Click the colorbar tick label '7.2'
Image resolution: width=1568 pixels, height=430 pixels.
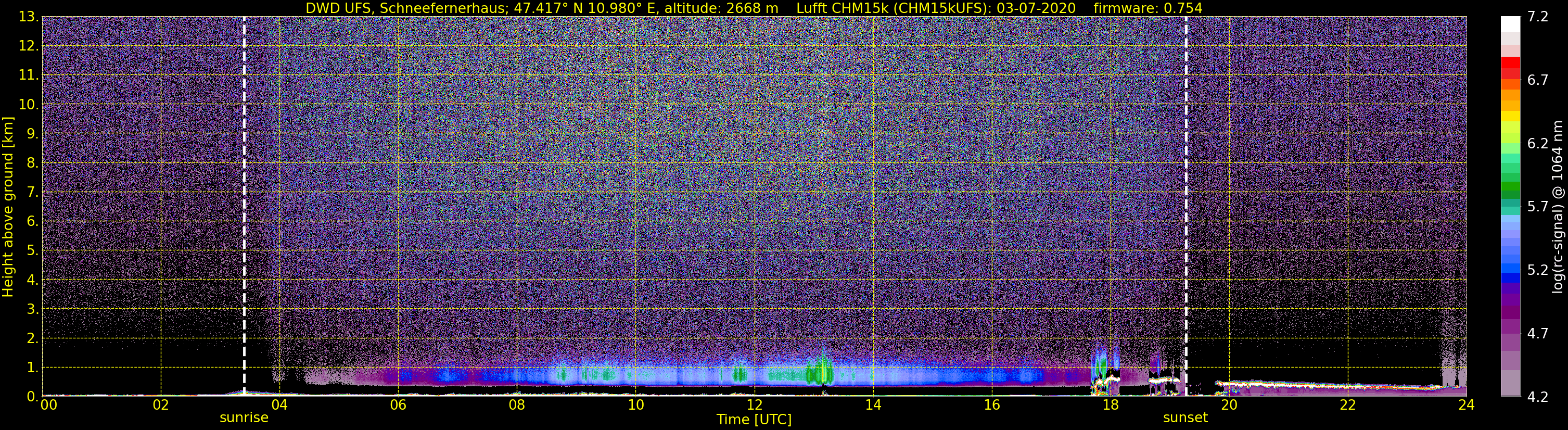click(x=1538, y=17)
